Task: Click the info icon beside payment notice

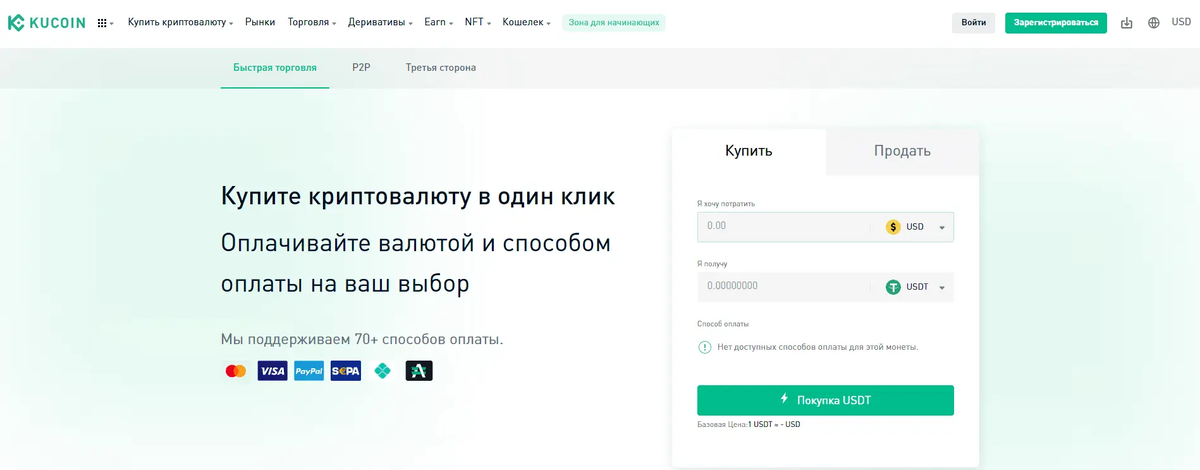Action: coord(705,347)
